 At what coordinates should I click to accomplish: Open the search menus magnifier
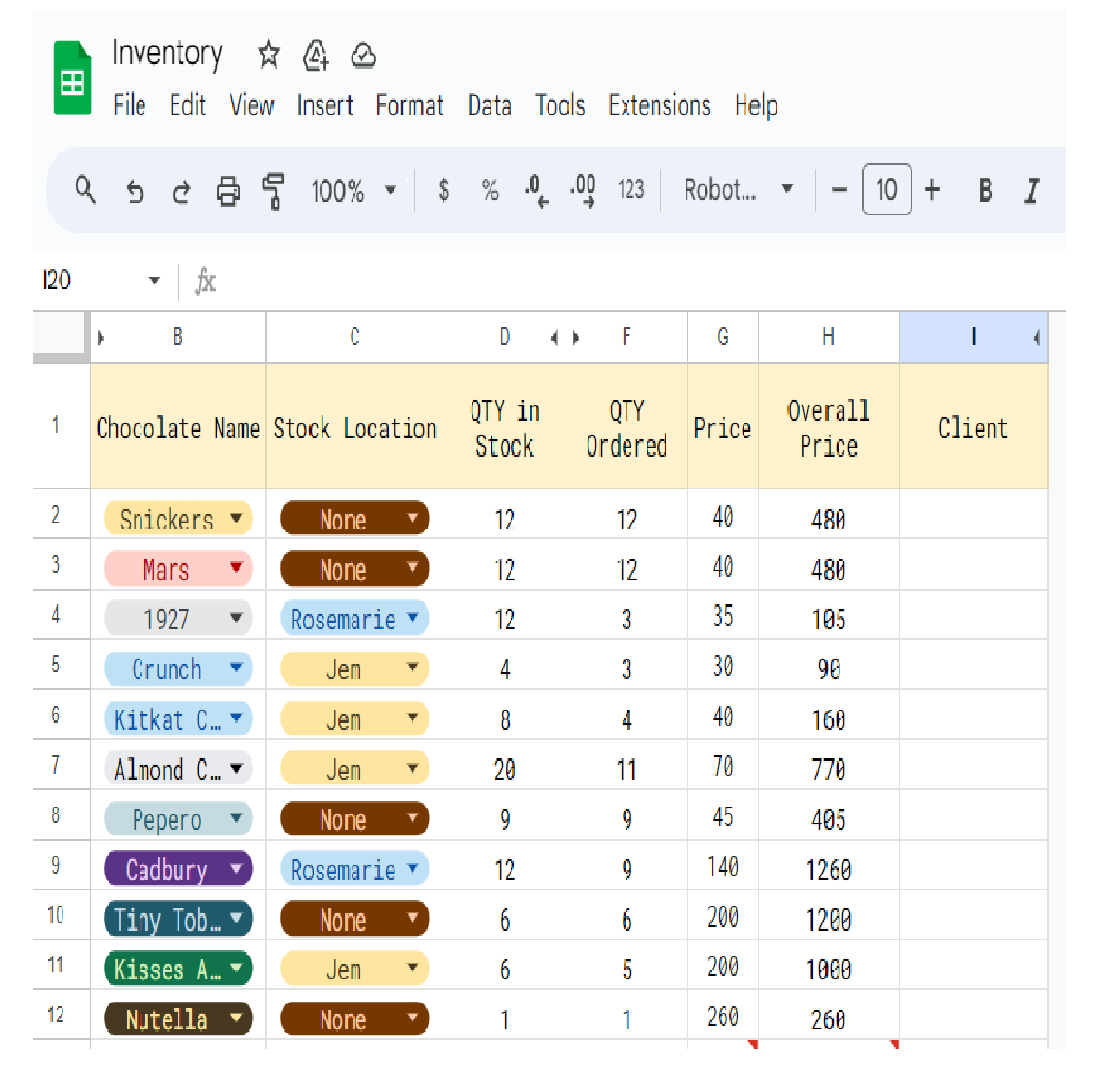(85, 189)
